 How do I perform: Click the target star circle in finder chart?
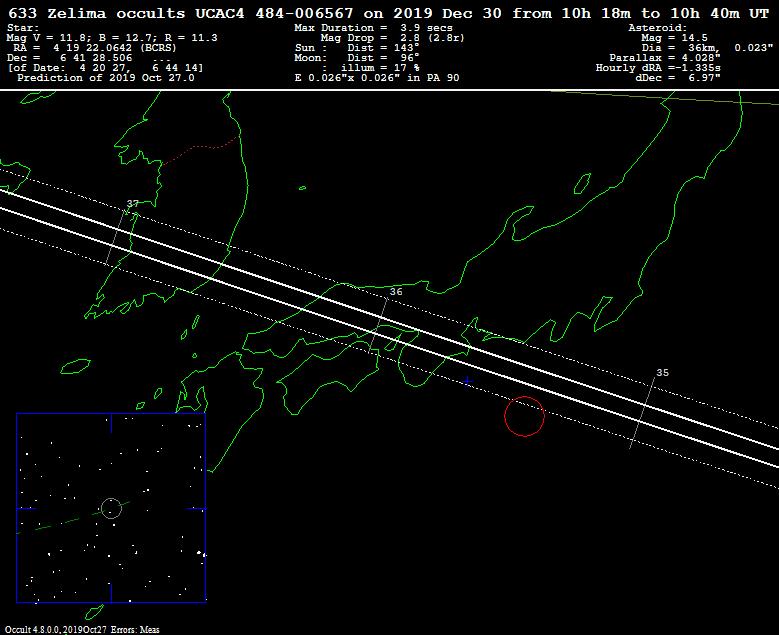pyautogui.click(x=111, y=508)
